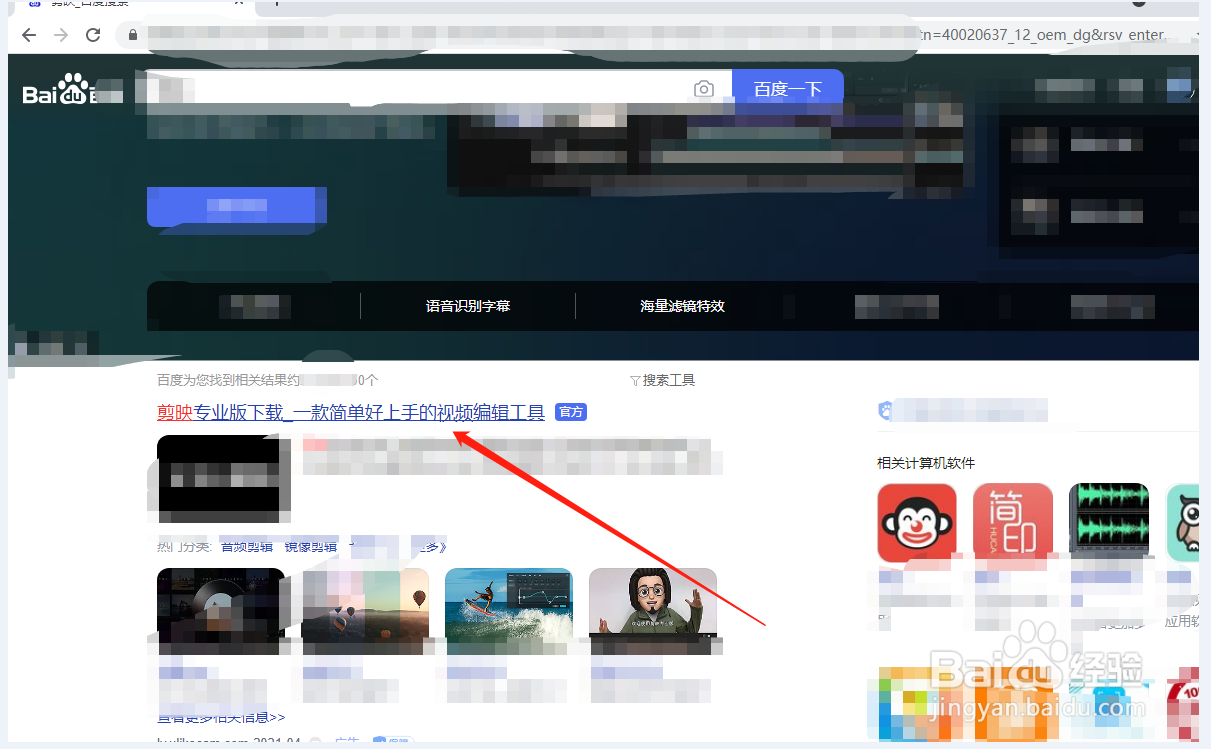Open 搜索工具 filter option

pyautogui.click(x=662, y=380)
